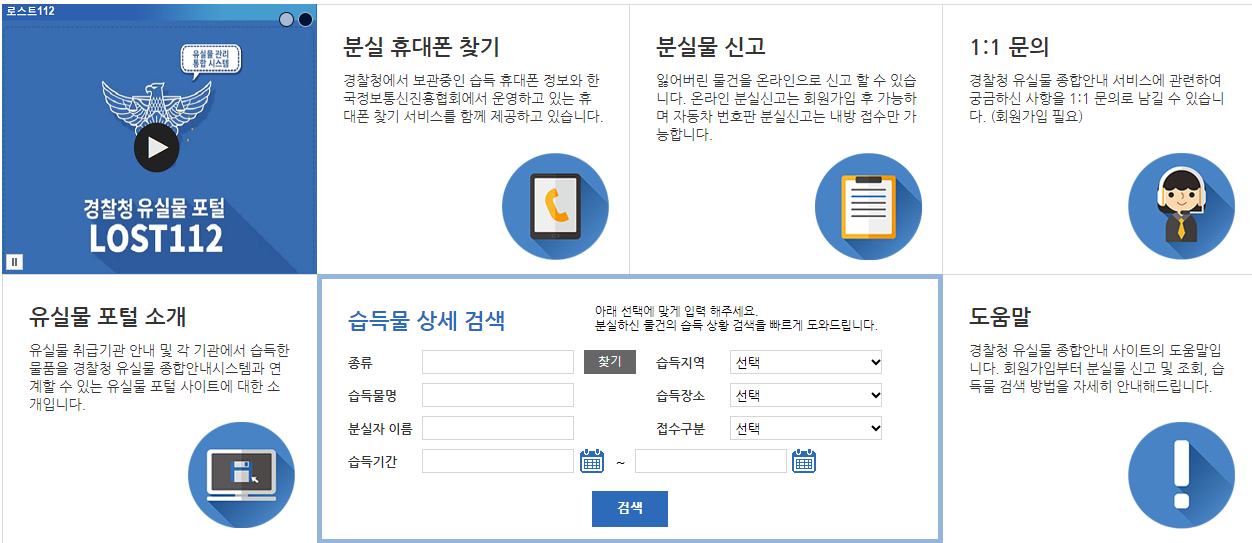Open the lost phone finder icon

pyautogui.click(x=555, y=206)
